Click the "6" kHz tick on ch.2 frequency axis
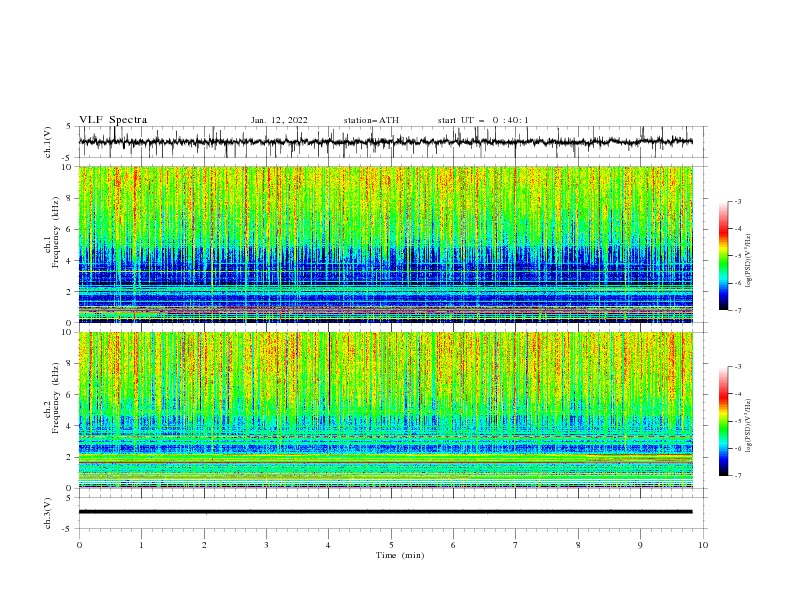 tap(70, 394)
